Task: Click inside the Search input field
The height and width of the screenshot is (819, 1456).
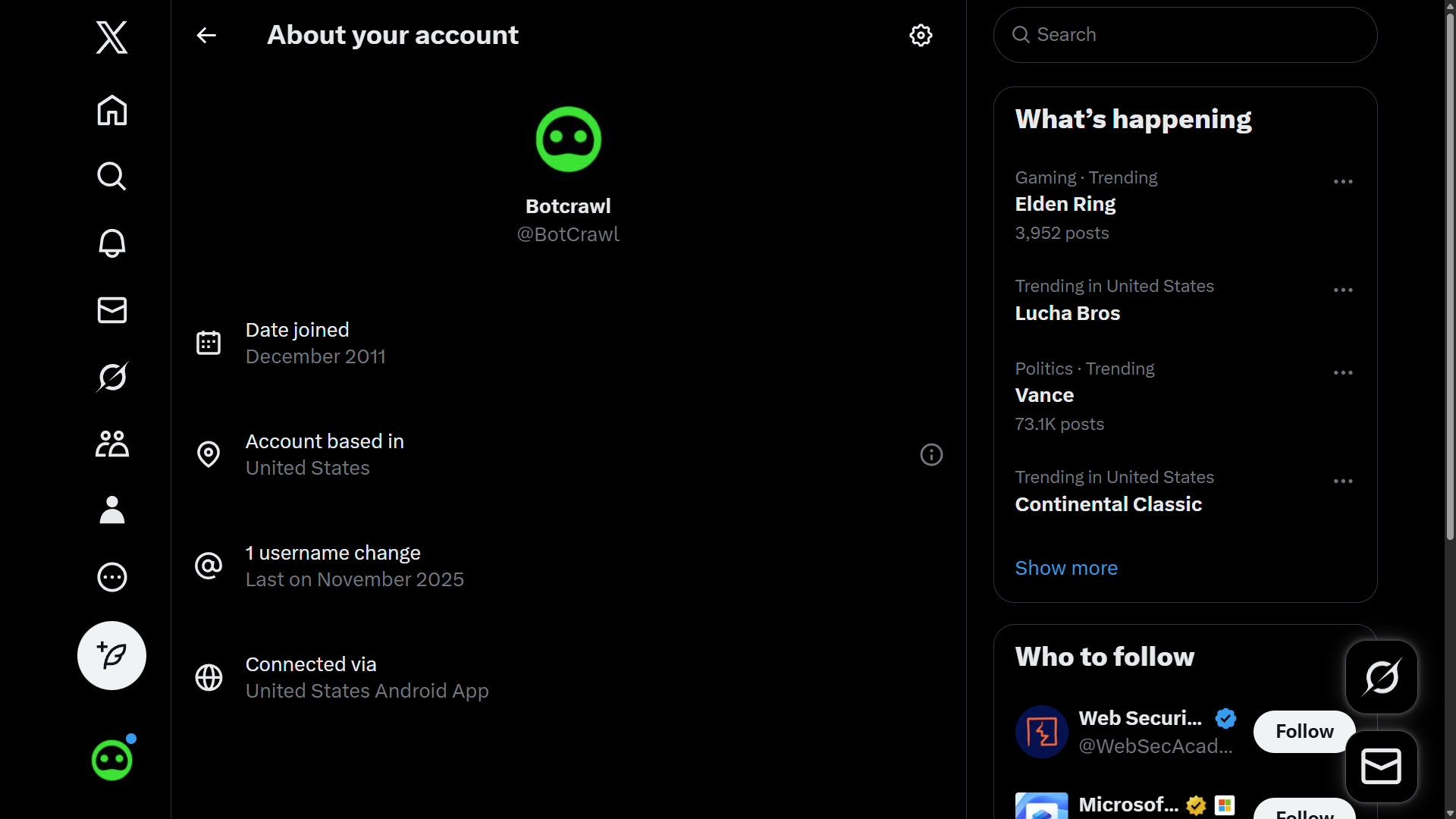Action: click(1183, 34)
